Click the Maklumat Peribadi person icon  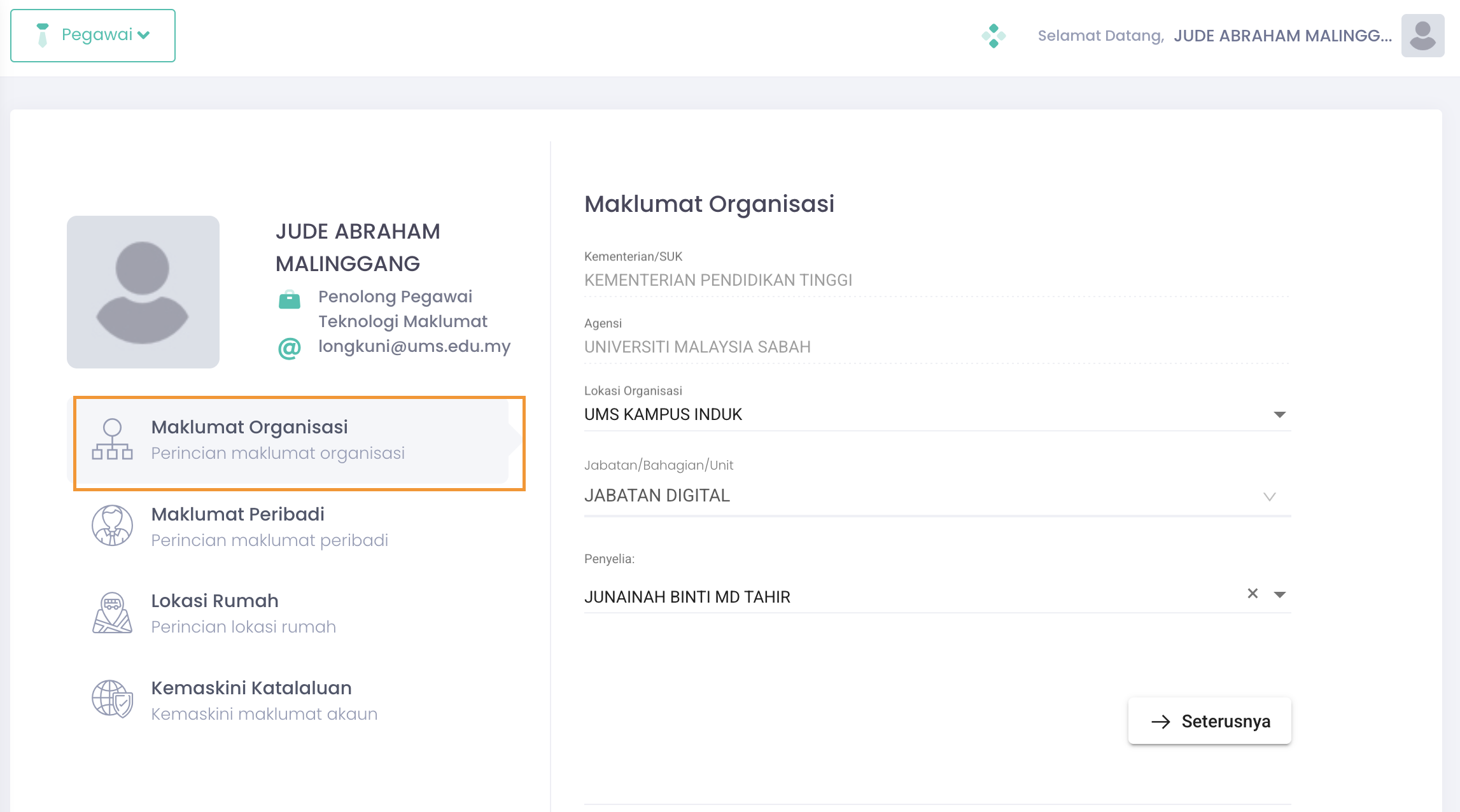pyautogui.click(x=112, y=526)
